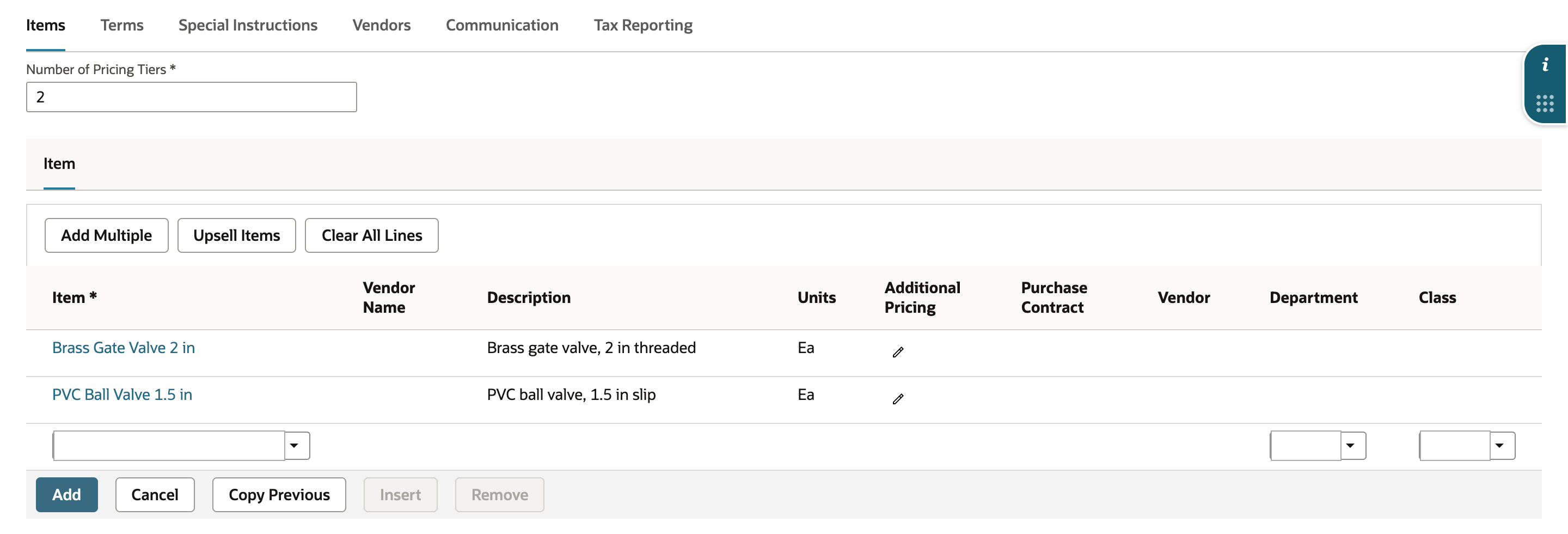Switch to the Items tab
1568x534 pixels.
pyautogui.click(x=46, y=25)
